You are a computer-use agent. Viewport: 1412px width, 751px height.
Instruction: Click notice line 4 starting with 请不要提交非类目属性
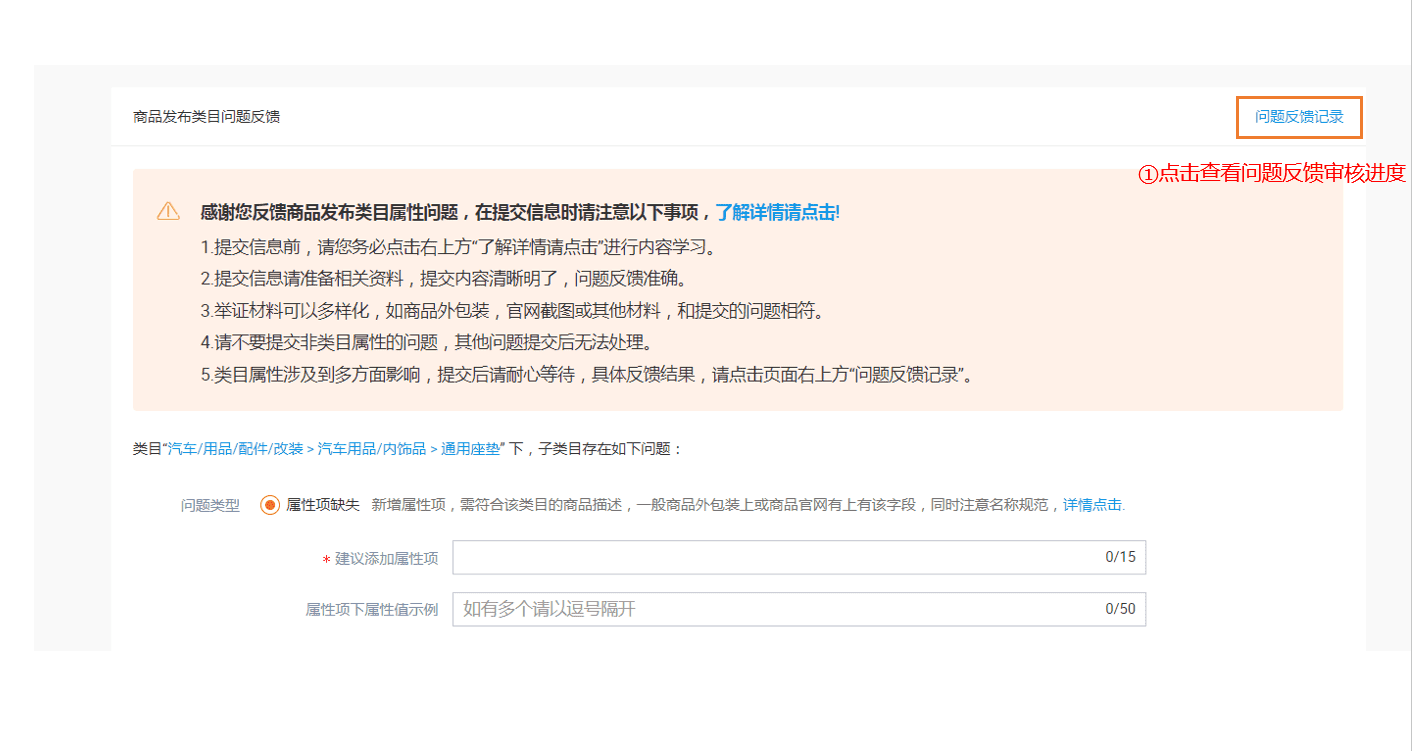(x=427, y=343)
